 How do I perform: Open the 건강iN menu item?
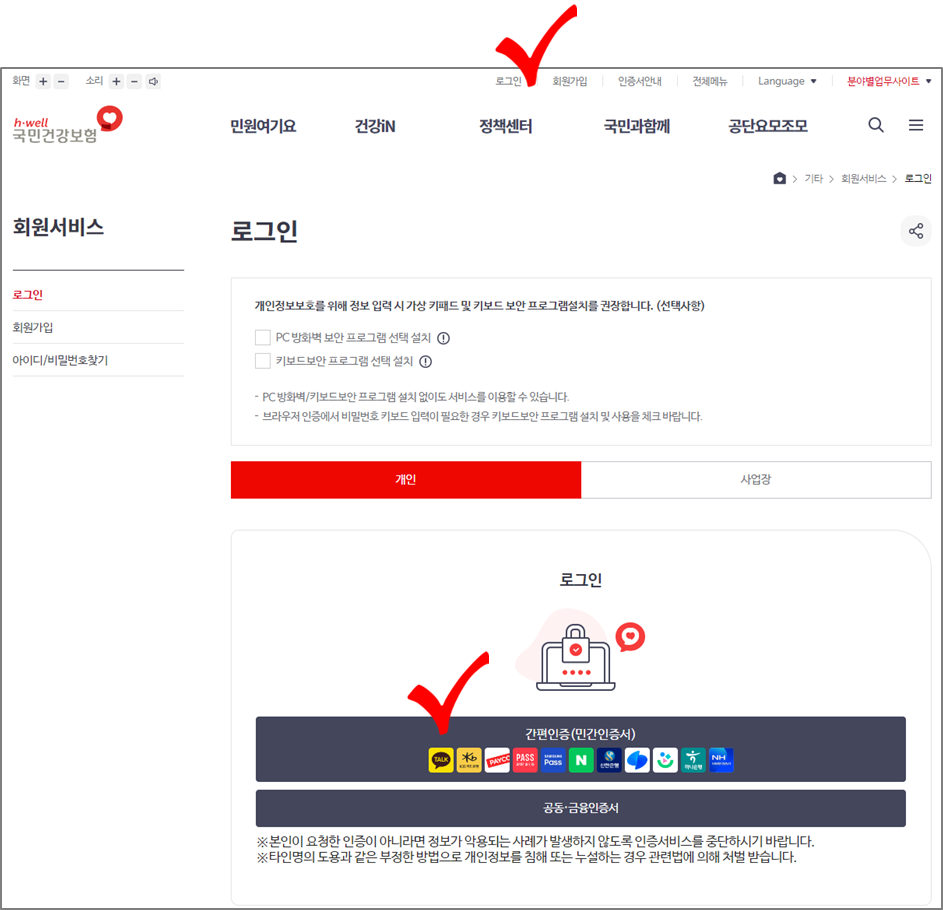tap(375, 125)
